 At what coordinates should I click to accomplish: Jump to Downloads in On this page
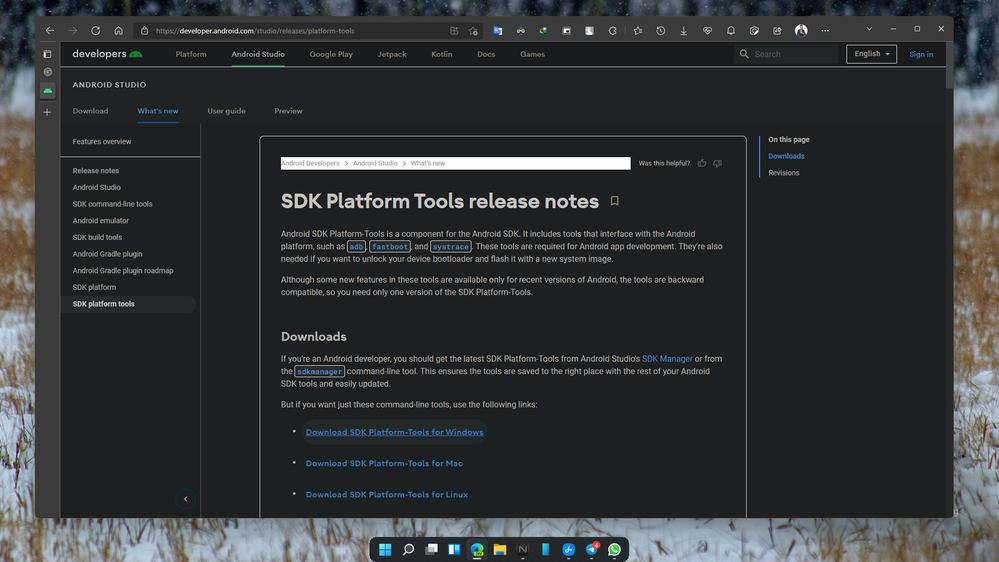point(786,156)
